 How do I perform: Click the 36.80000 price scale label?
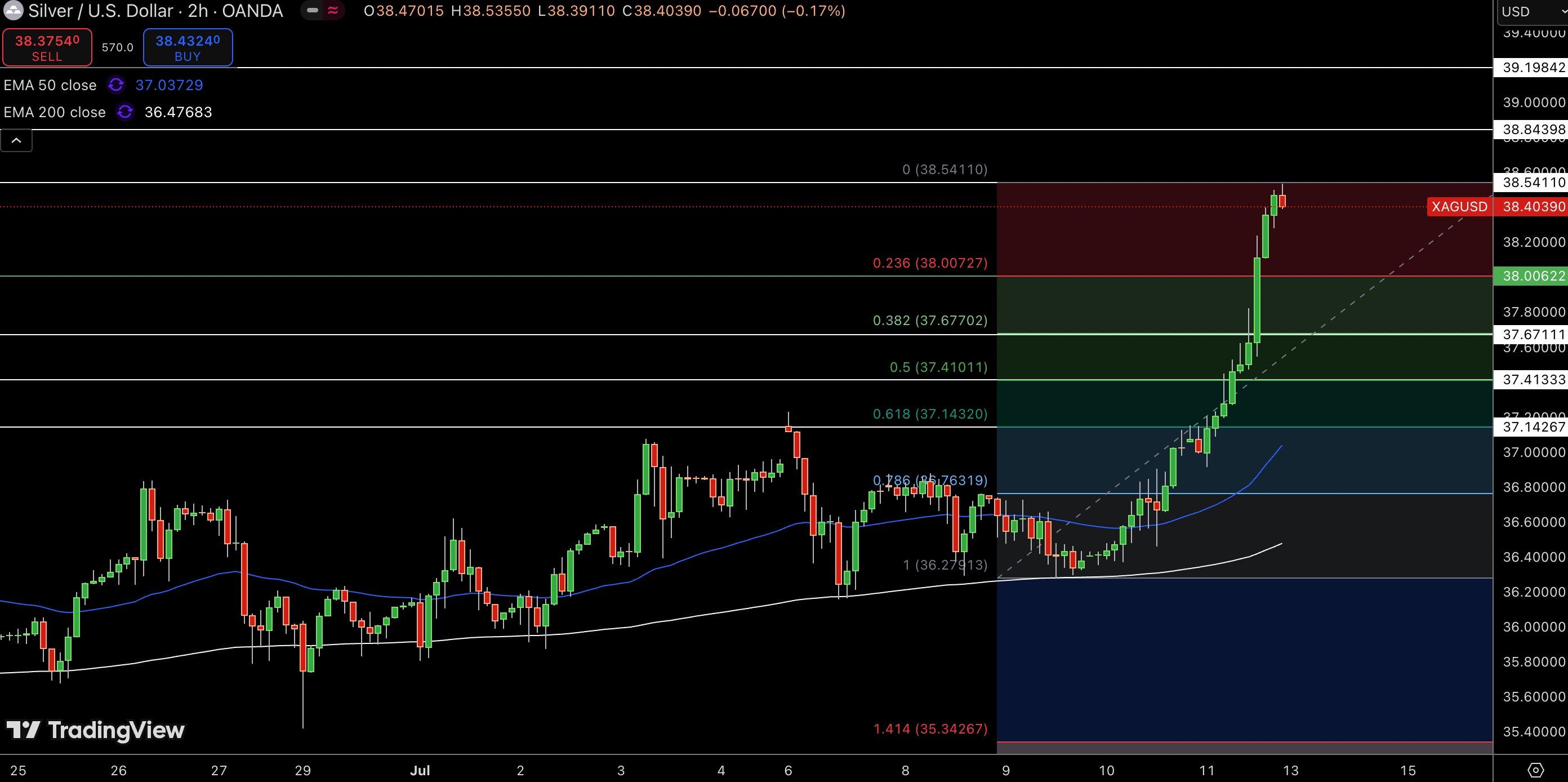click(x=1533, y=487)
